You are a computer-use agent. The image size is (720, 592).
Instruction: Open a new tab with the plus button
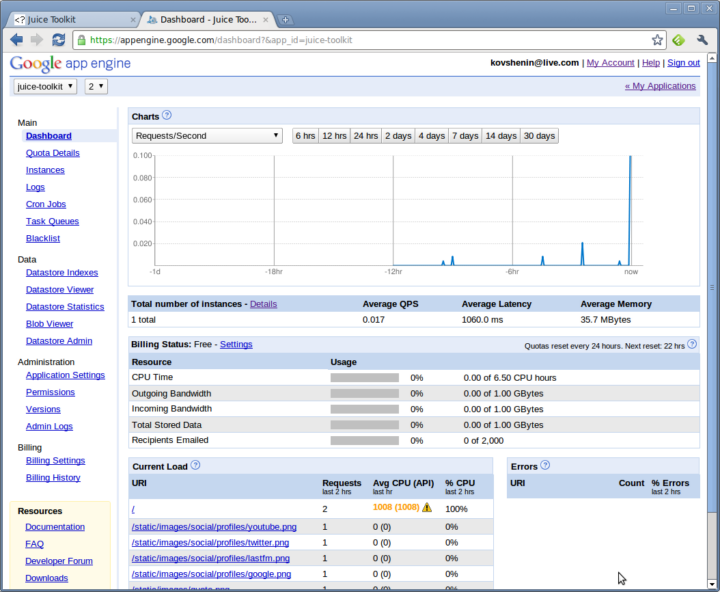click(285, 20)
